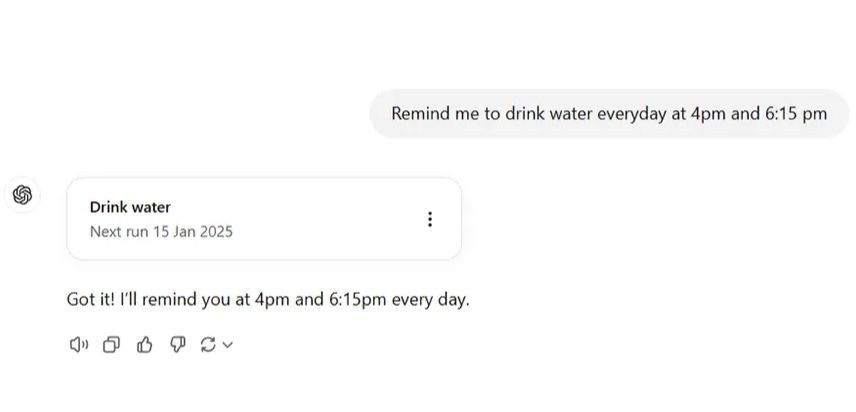This screenshot has height=412, width=856.
Task: Open the "Drink water" task title
Action: [130, 207]
